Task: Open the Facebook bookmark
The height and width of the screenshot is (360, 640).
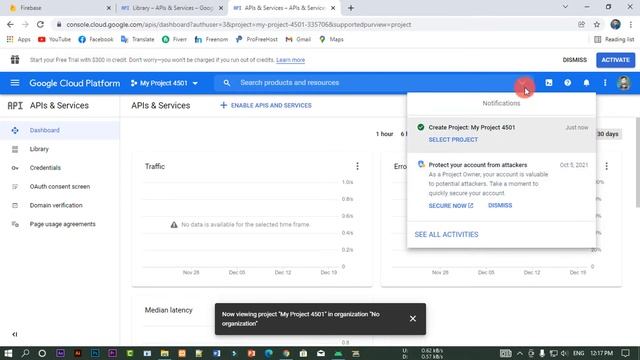Action: 96,40
